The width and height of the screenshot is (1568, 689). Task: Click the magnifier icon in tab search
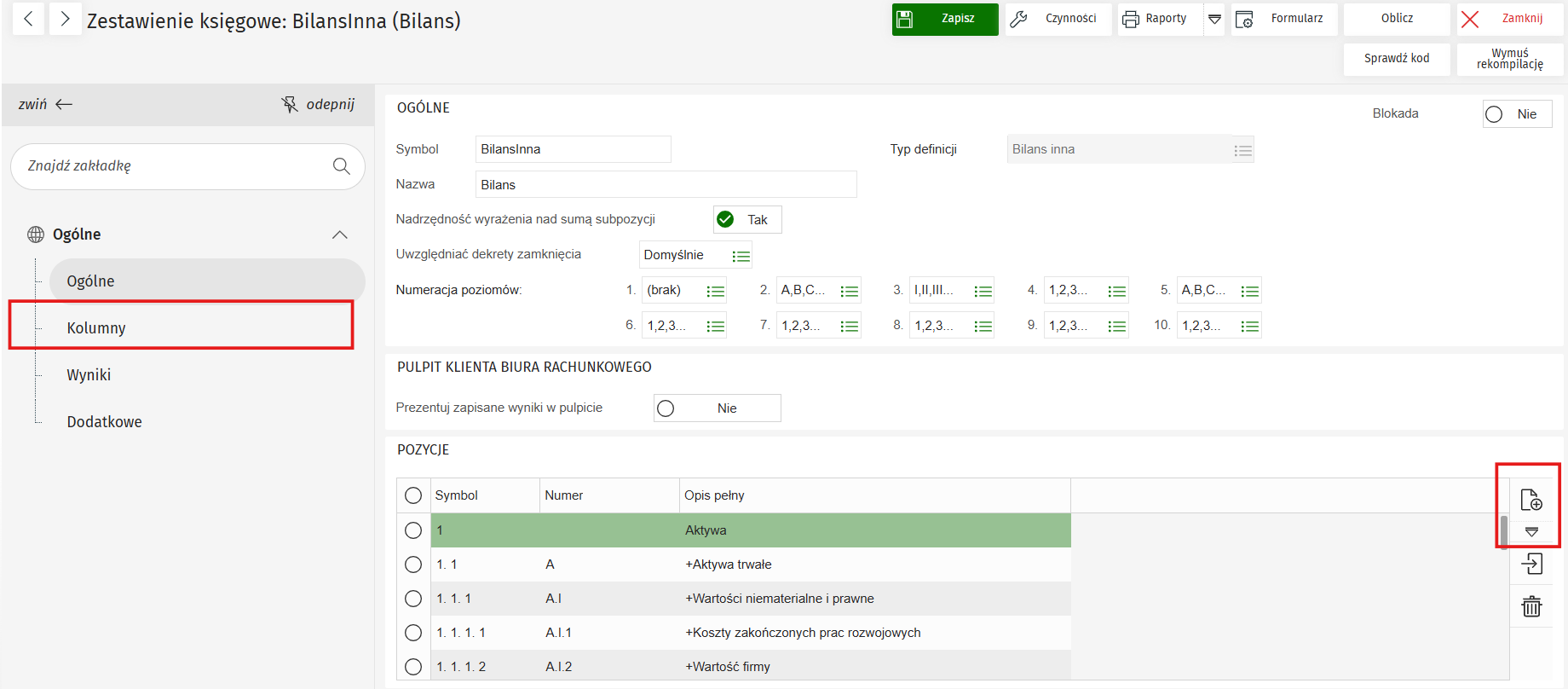coord(342,166)
